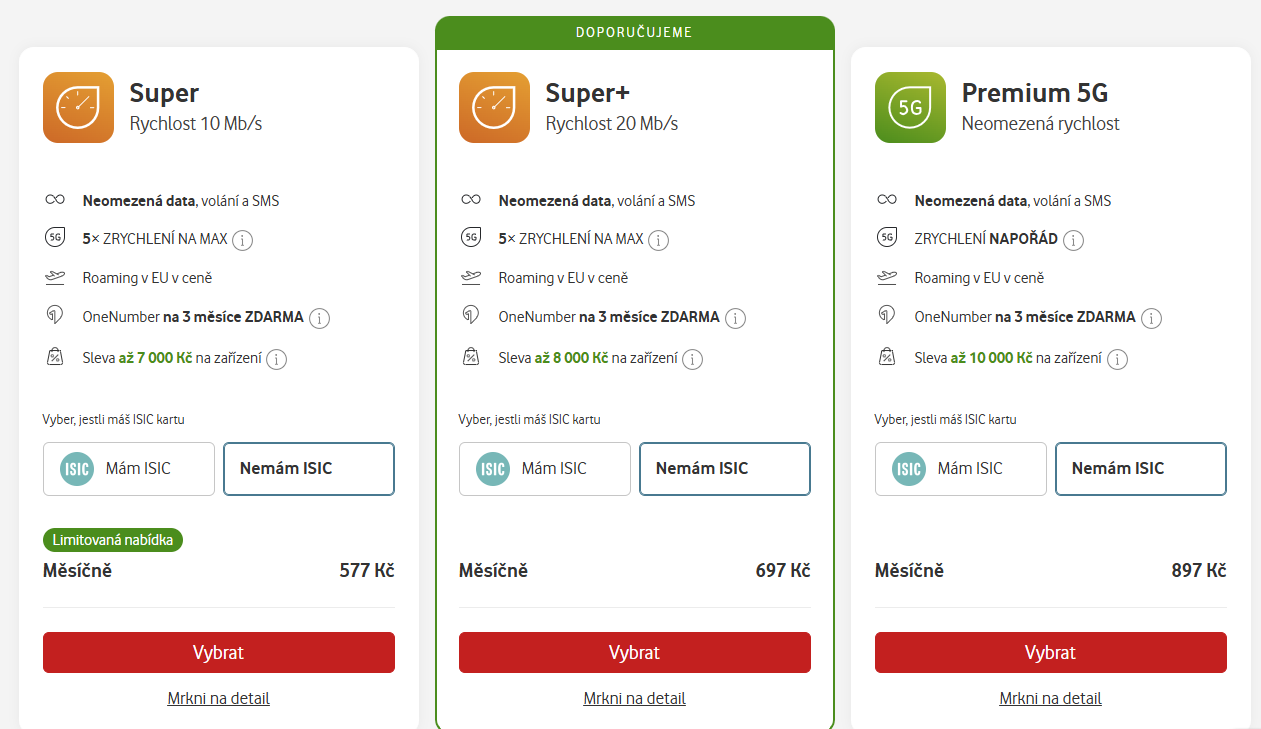Select Mám ISIC for the Super plan
This screenshot has width=1261, height=729.
(129, 469)
